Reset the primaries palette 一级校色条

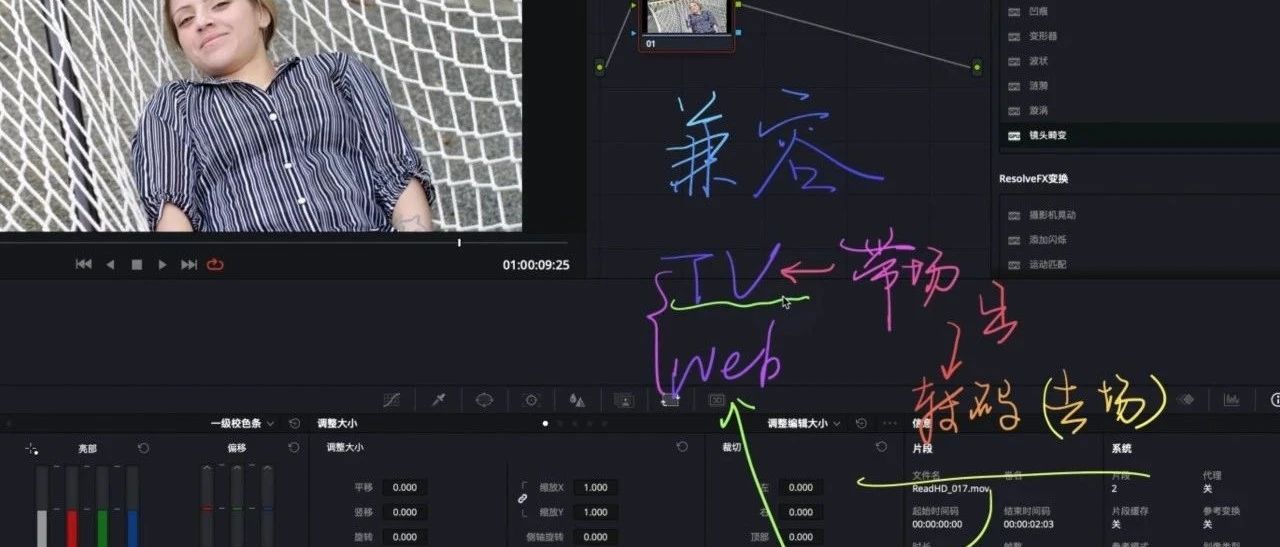point(293,424)
